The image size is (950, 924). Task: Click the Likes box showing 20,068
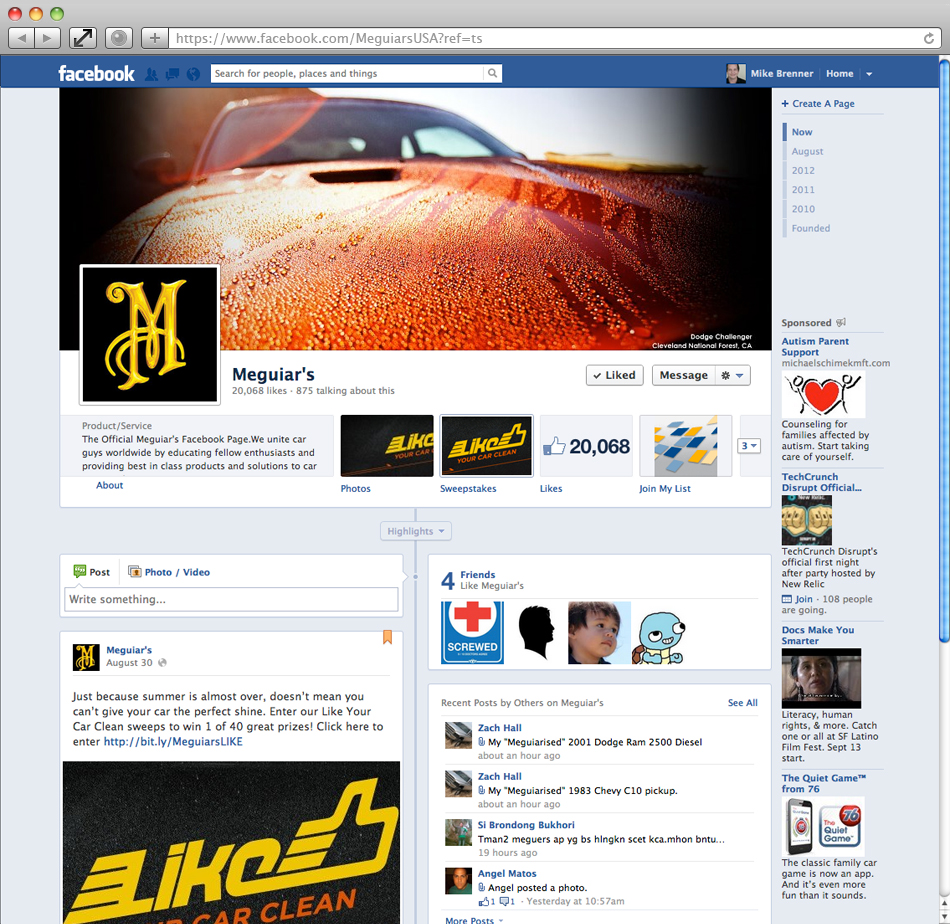pos(586,445)
